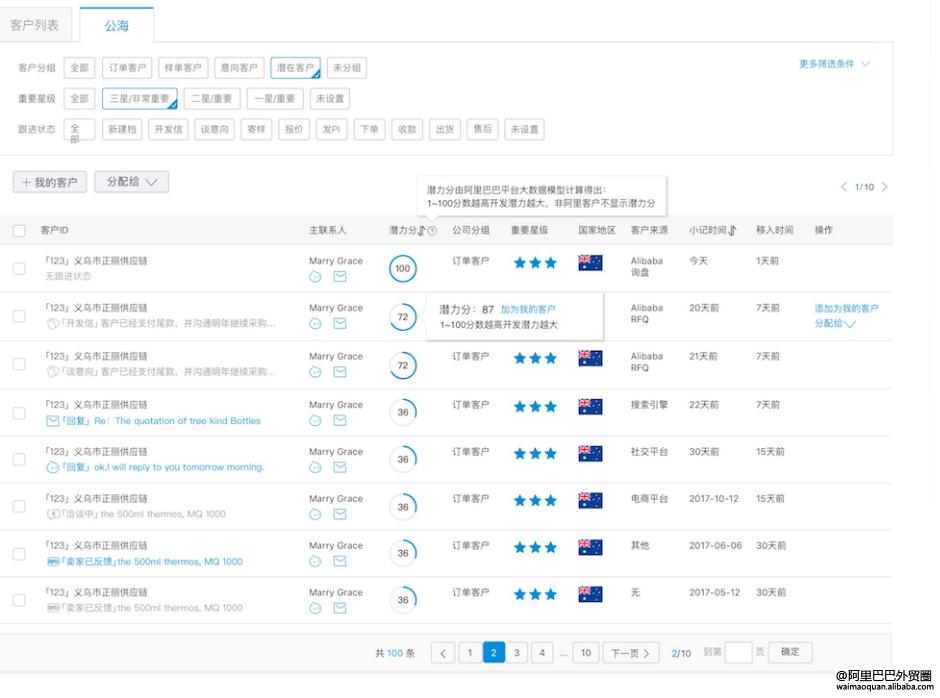This screenshot has width=940, height=698.
Task: Click the 我的客户 add button
Action: coord(50,182)
